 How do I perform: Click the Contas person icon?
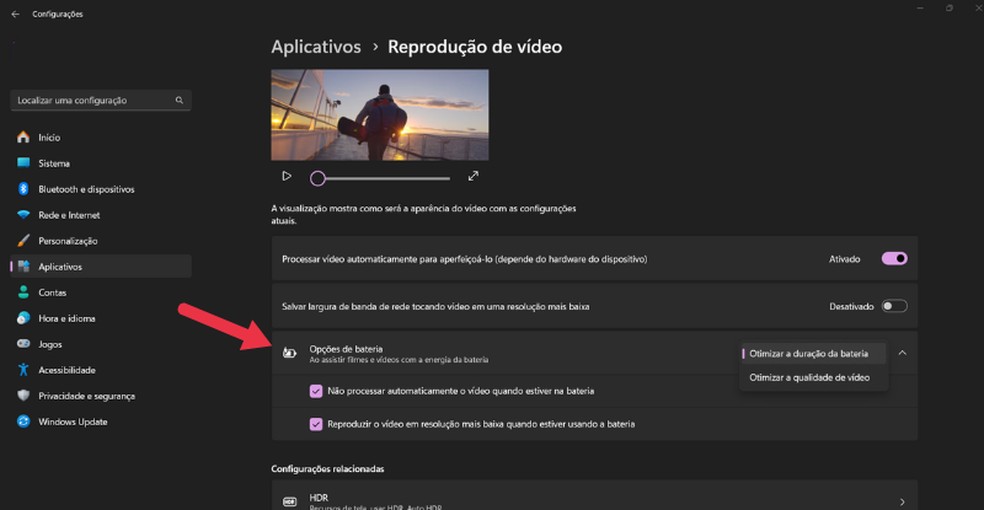coord(24,292)
